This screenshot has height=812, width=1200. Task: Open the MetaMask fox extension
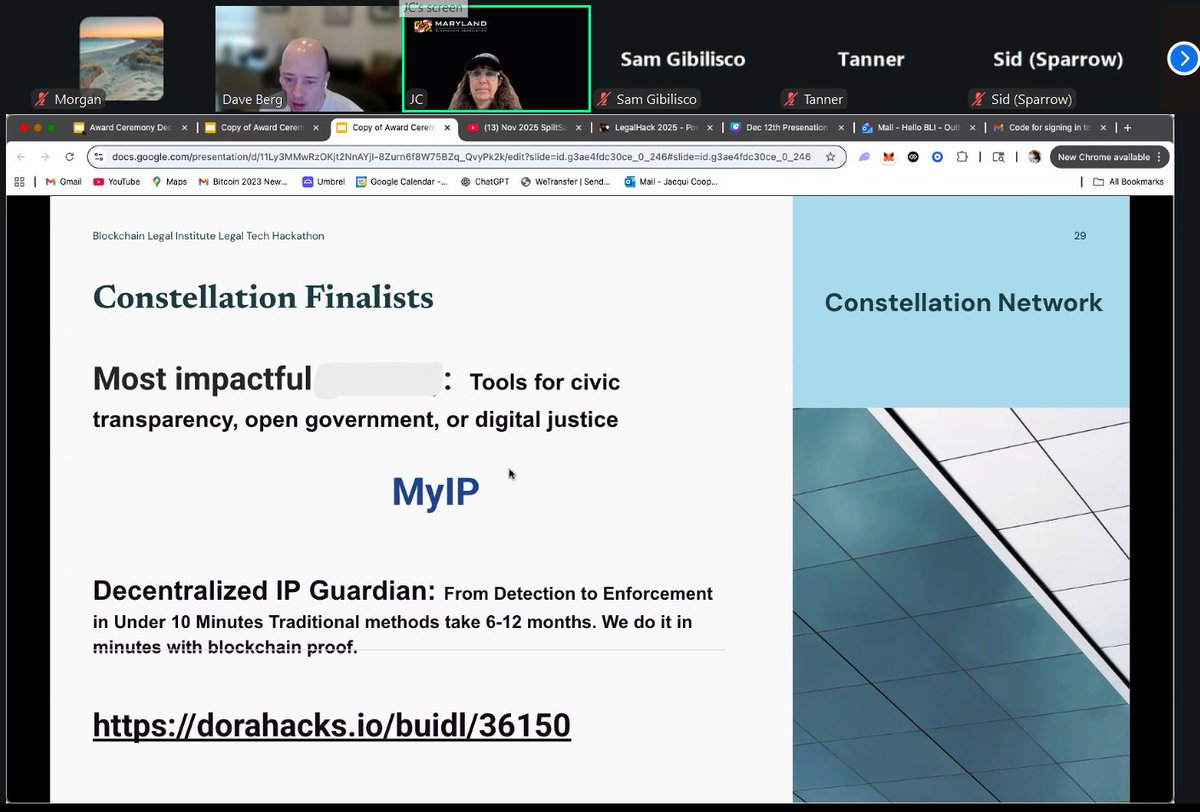[889, 157]
